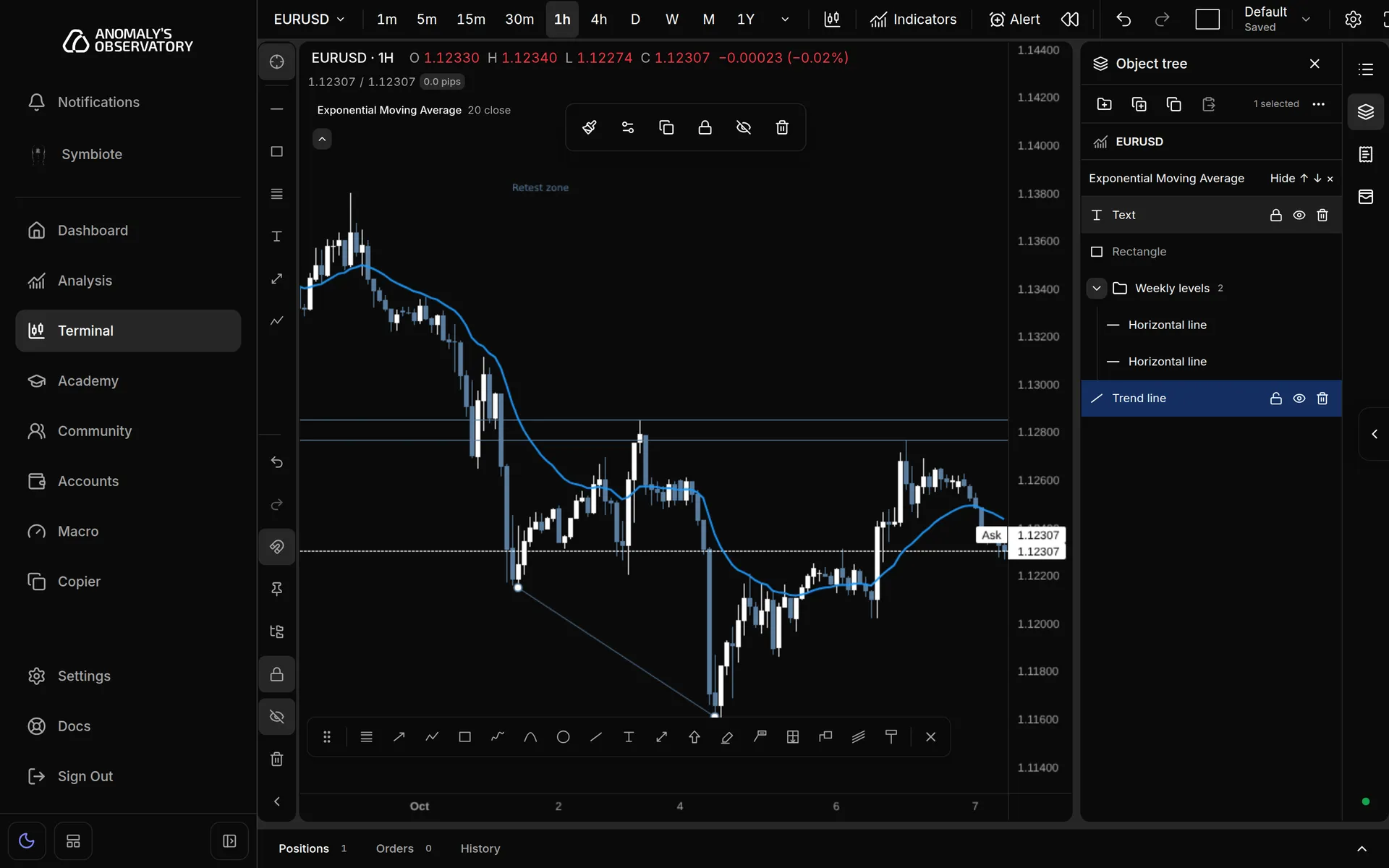Viewport: 1389px width, 868px height.
Task: Open the watchlist panel icon
Action: (1365, 69)
